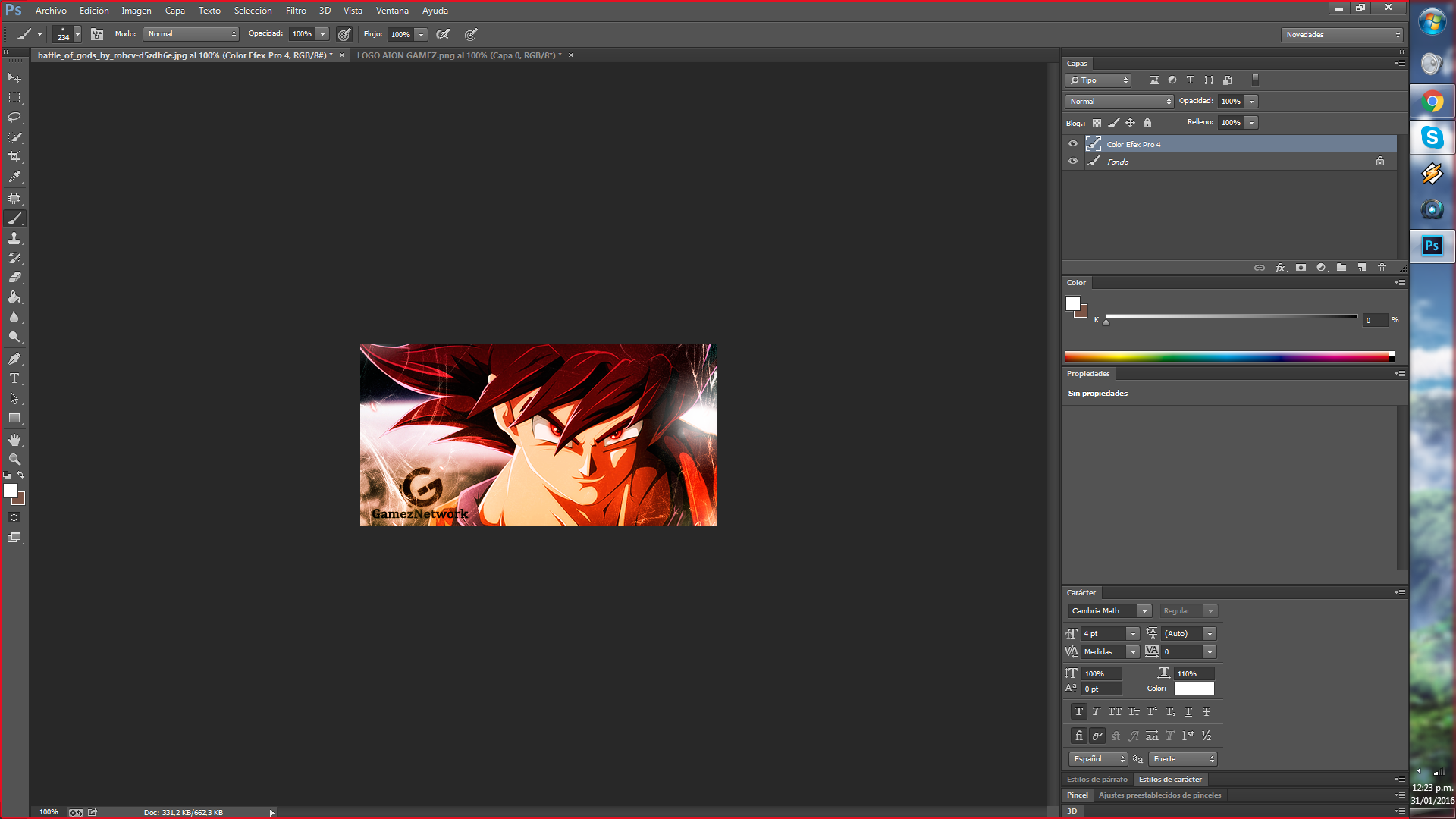
Task: Toggle airbrush mode in options bar
Action: (x=443, y=34)
